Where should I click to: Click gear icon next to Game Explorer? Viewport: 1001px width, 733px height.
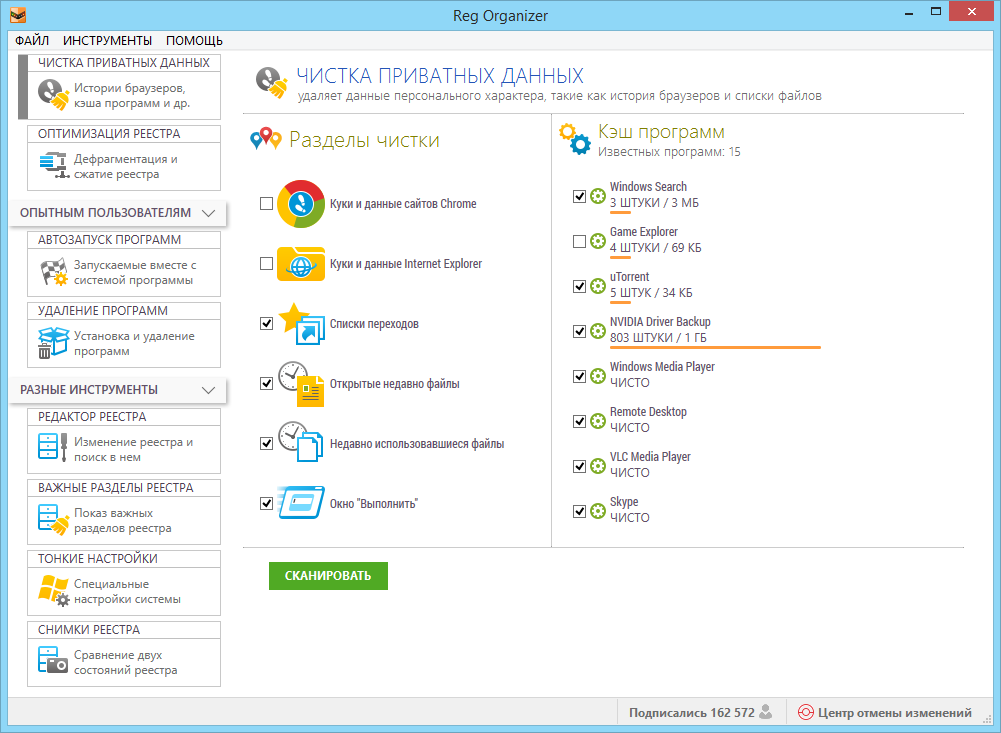tap(598, 241)
